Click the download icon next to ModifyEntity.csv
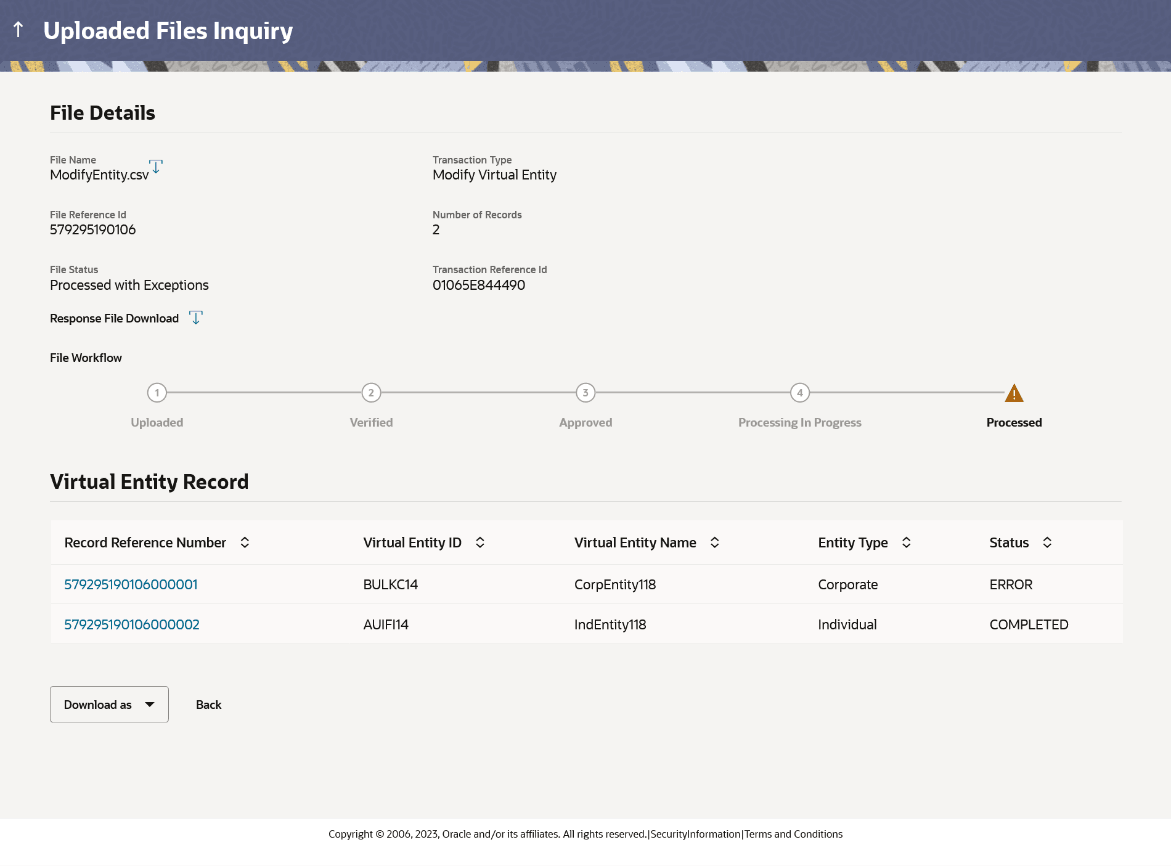The height and width of the screenshot is (866, 1171). 156,167
